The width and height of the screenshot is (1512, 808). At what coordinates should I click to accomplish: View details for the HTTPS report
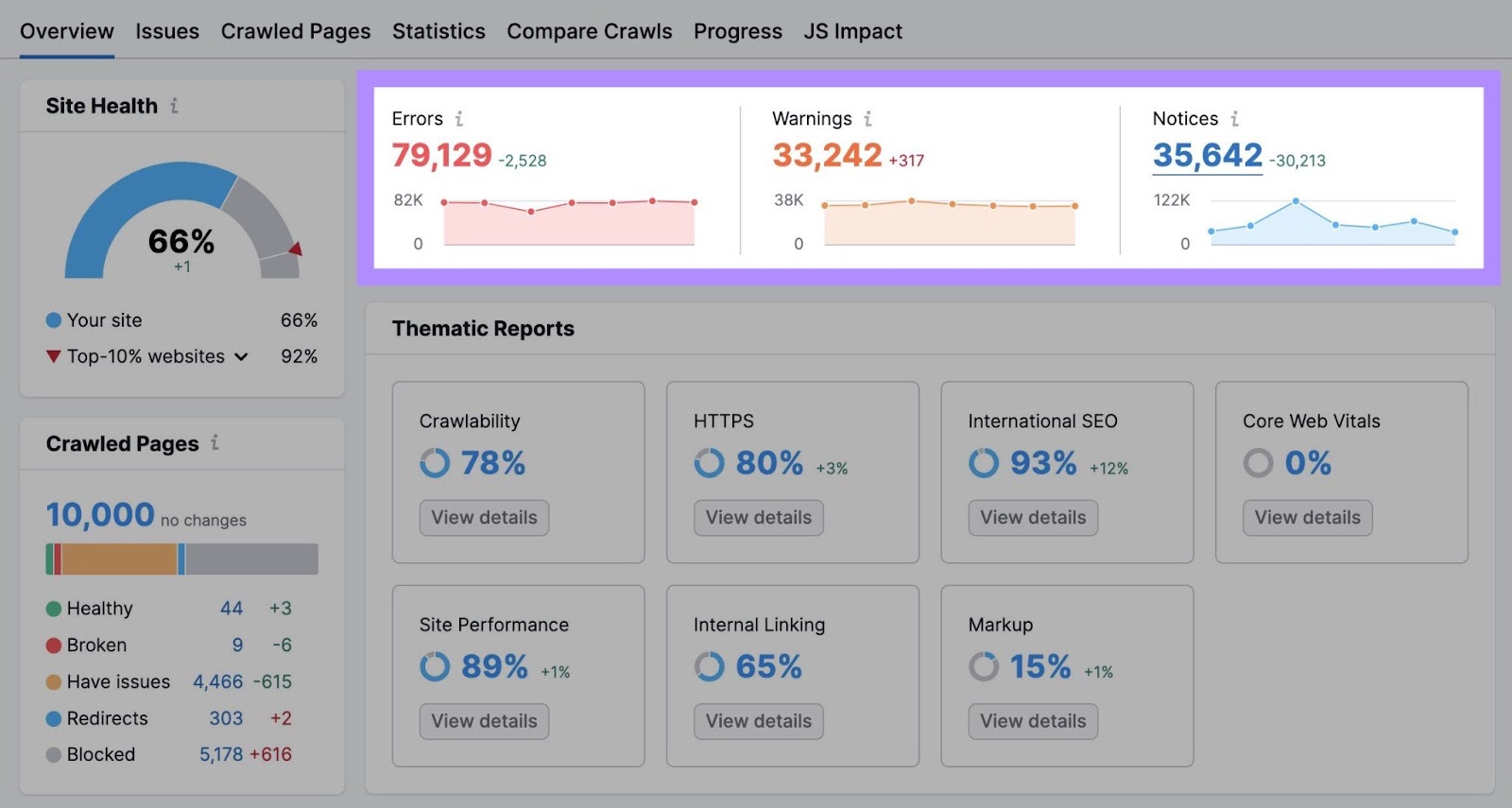click(x=758, y=518)
